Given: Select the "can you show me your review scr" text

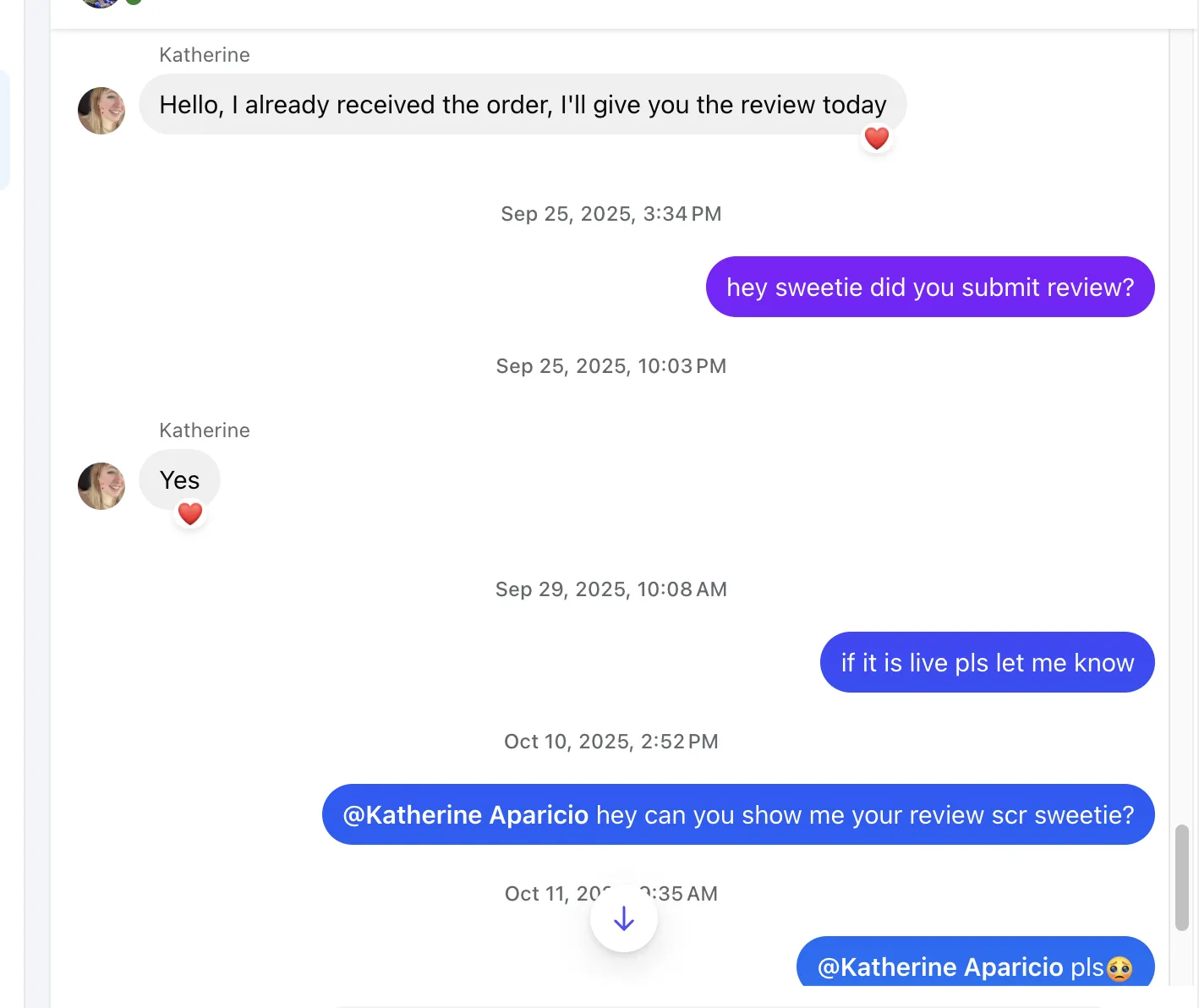Looking at the screenshot, I should [864, 814].
